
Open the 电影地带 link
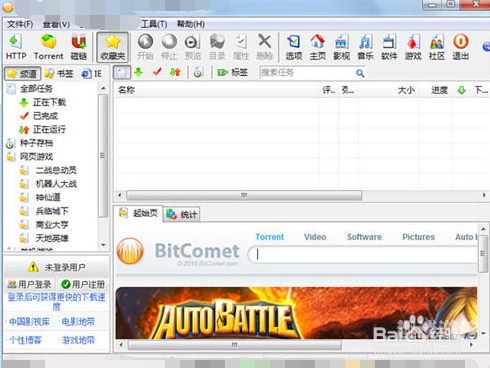(78, 322)
